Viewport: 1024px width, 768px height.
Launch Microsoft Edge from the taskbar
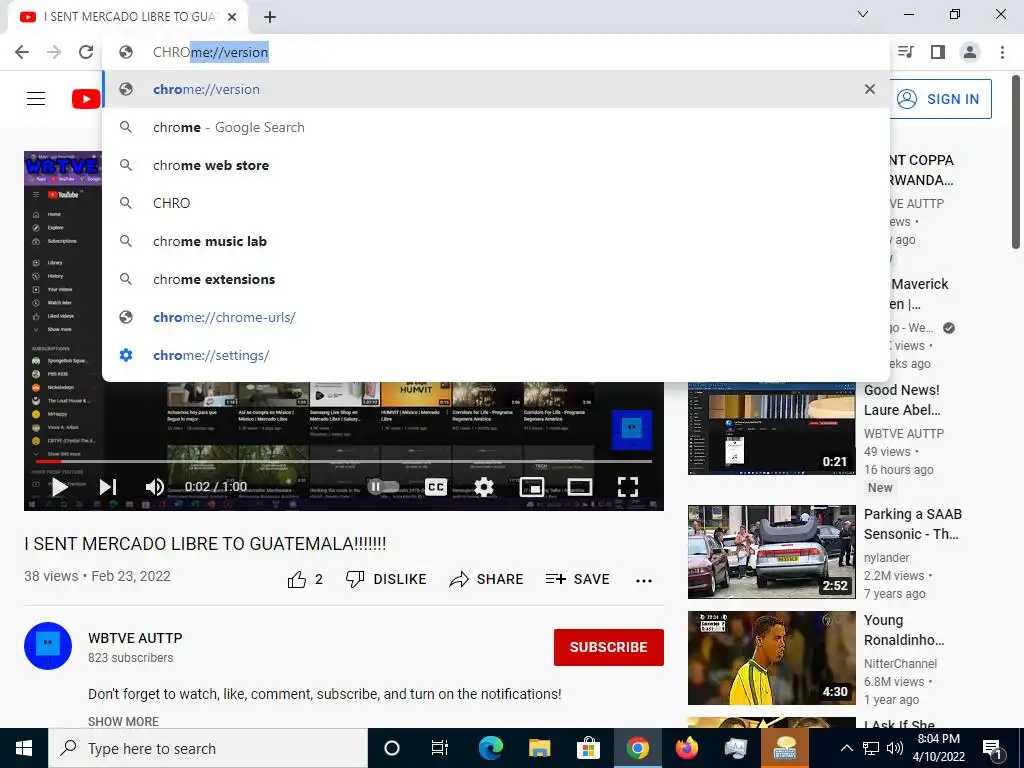coord(490,748)
